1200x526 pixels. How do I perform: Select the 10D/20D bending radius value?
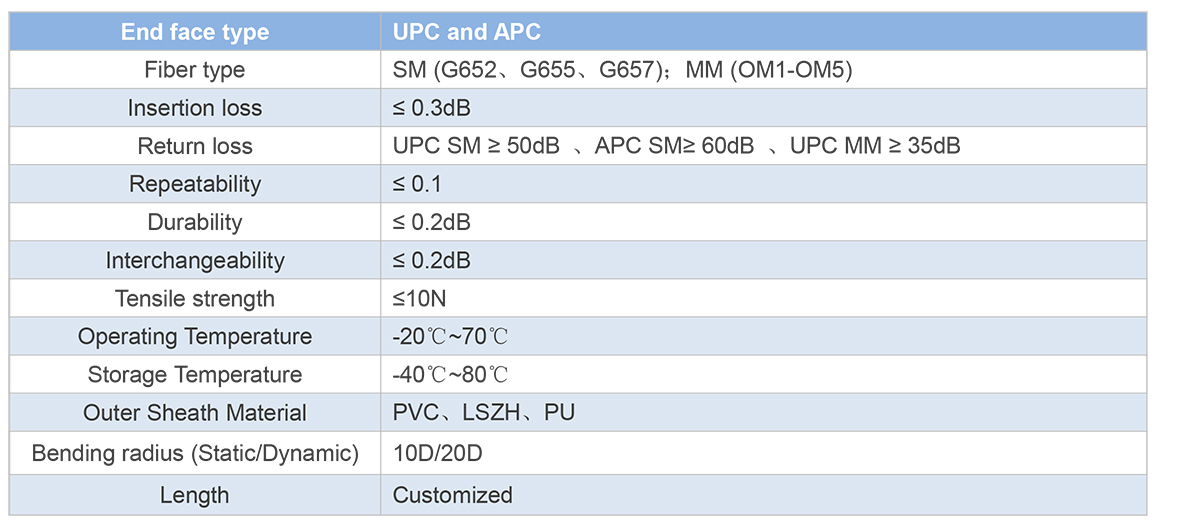coord(438,453)
